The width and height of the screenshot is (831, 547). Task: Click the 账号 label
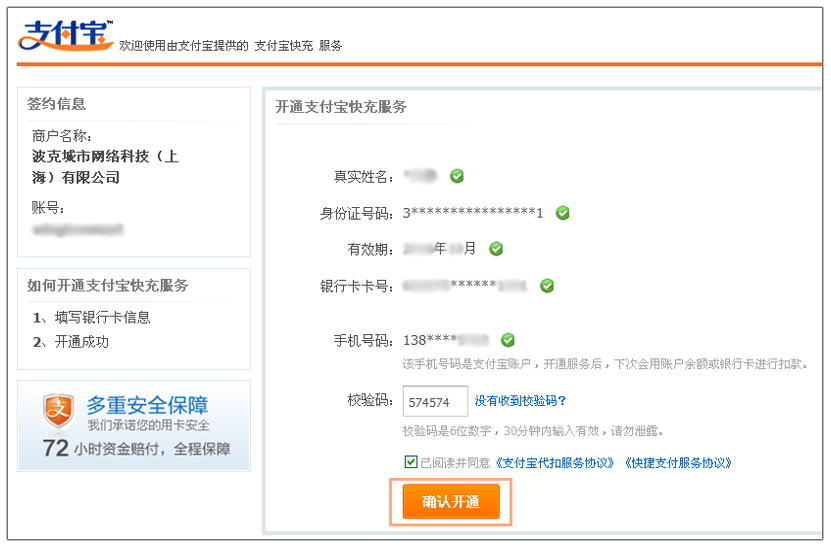tap(48, 207)
